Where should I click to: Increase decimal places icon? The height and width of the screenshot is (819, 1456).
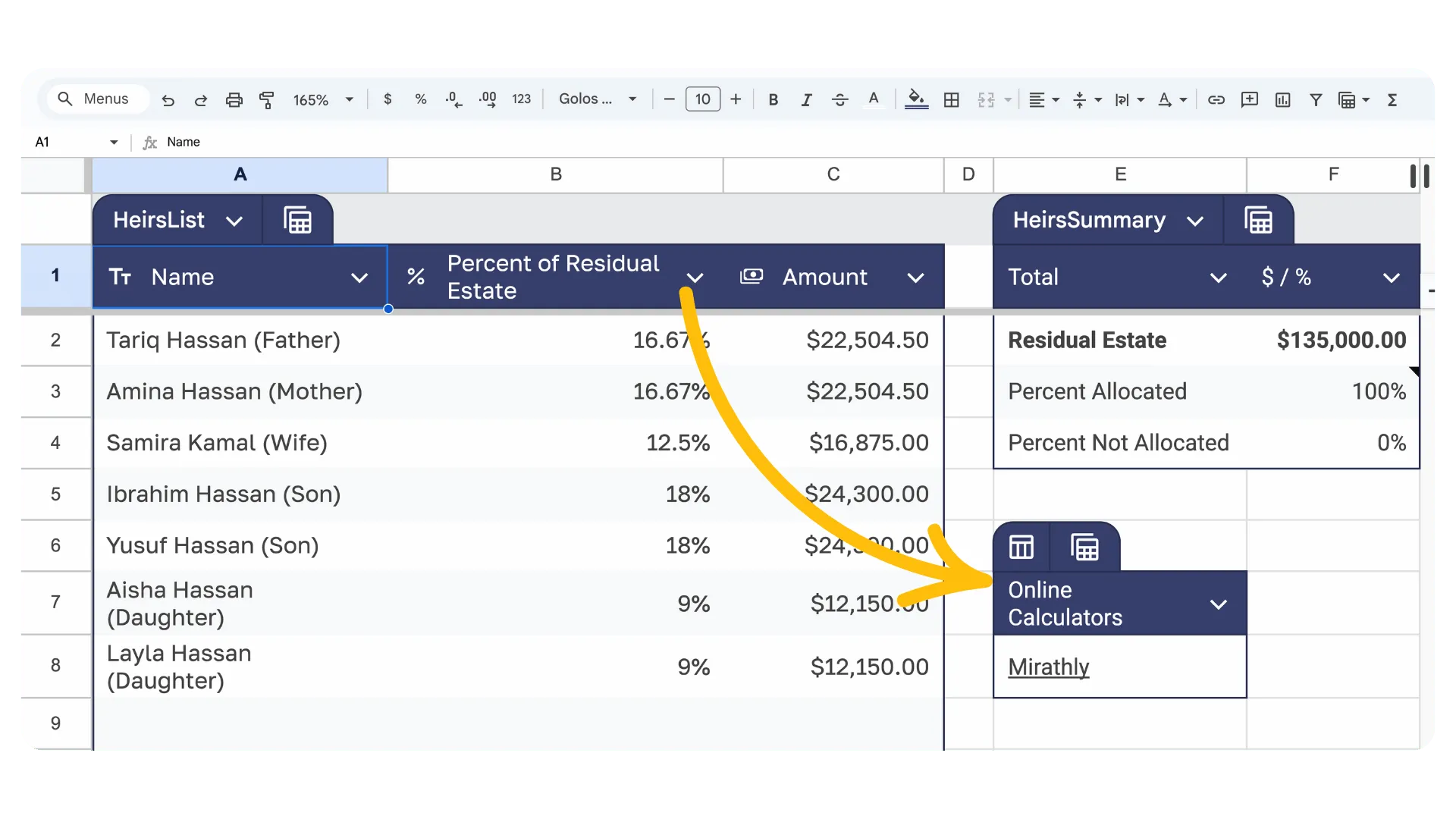click(488, 99)
